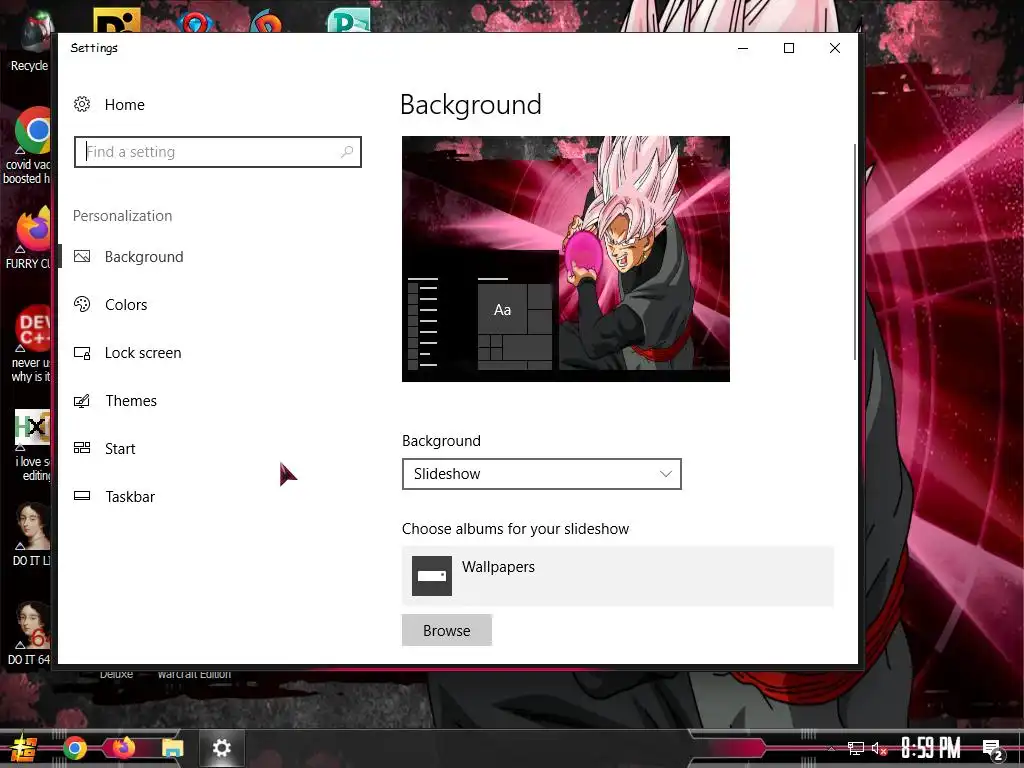
Task: Launch Chrome from the taskbar
Action: (x=75, y=748)
